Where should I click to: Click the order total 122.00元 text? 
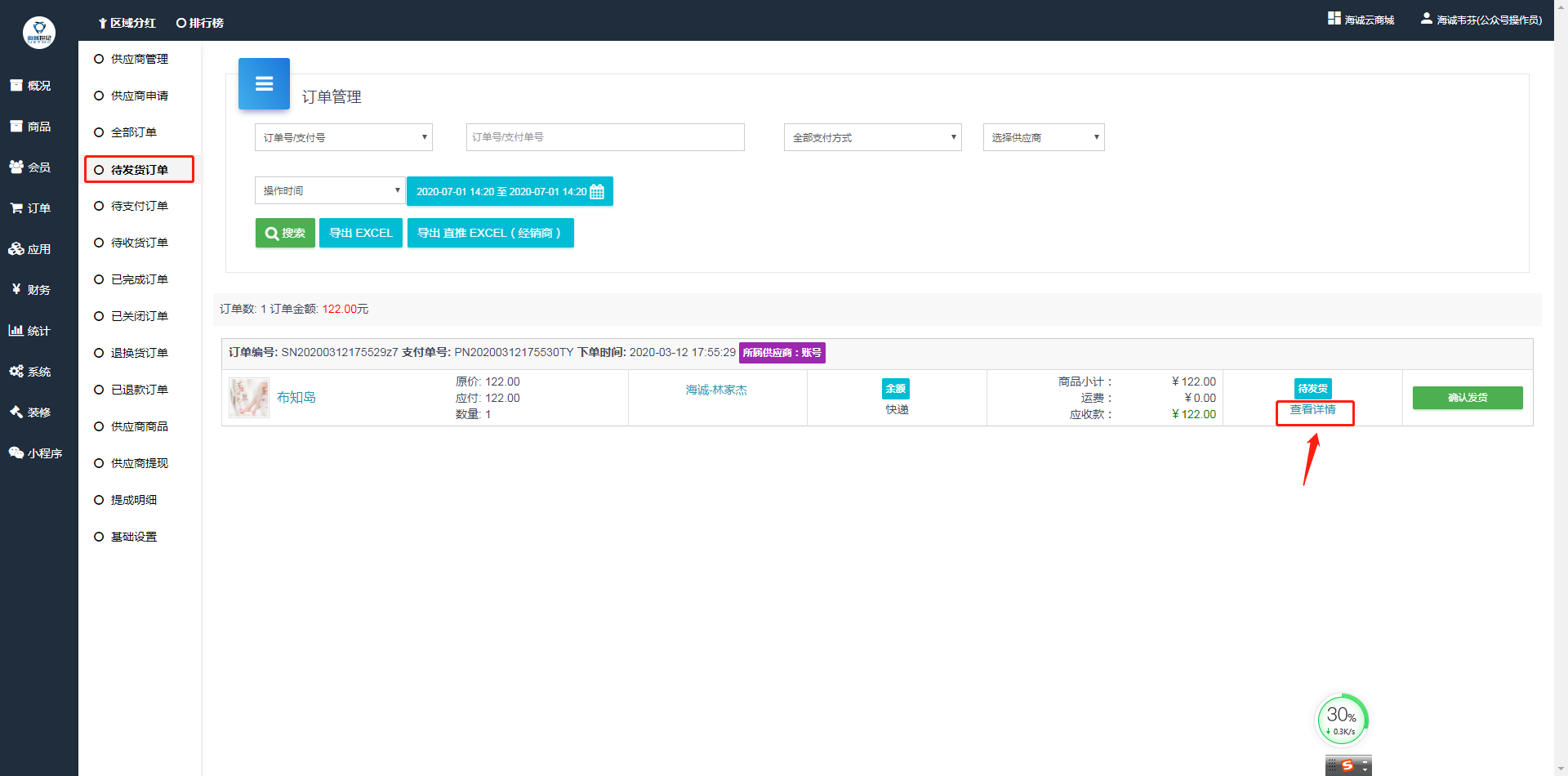(x=345, y=309)
